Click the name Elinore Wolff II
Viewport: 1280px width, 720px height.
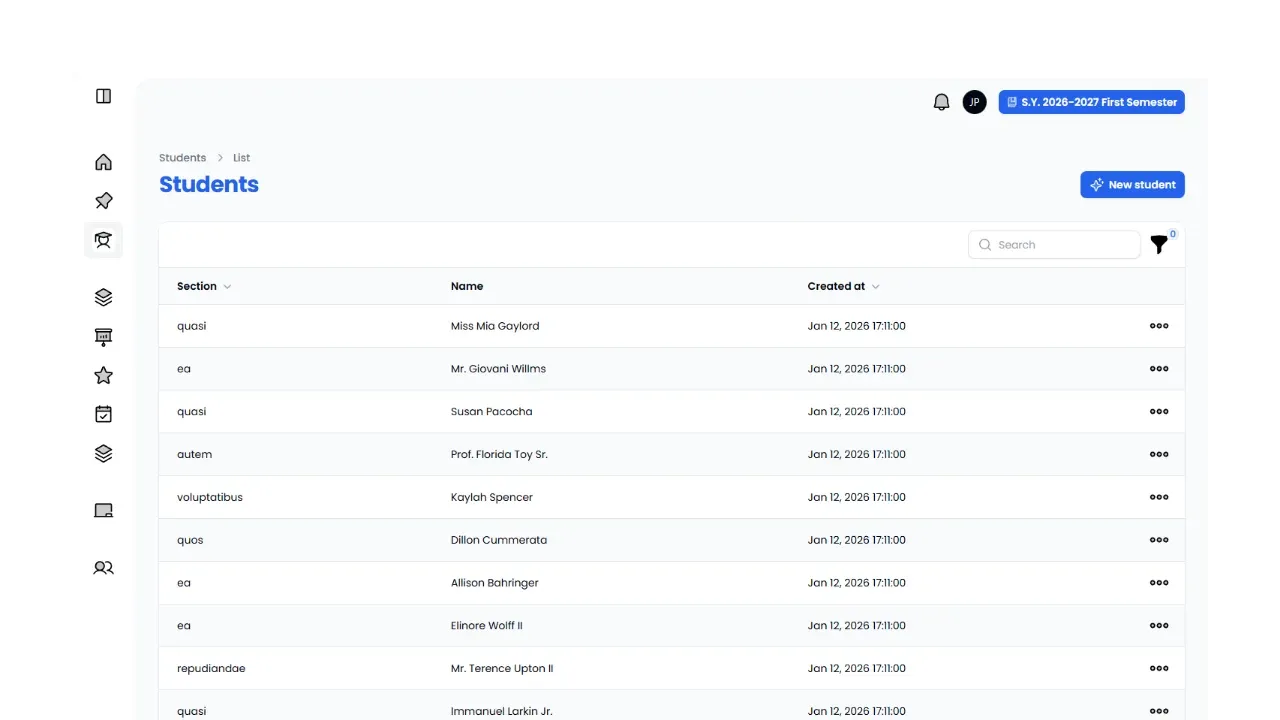[487, 626]
